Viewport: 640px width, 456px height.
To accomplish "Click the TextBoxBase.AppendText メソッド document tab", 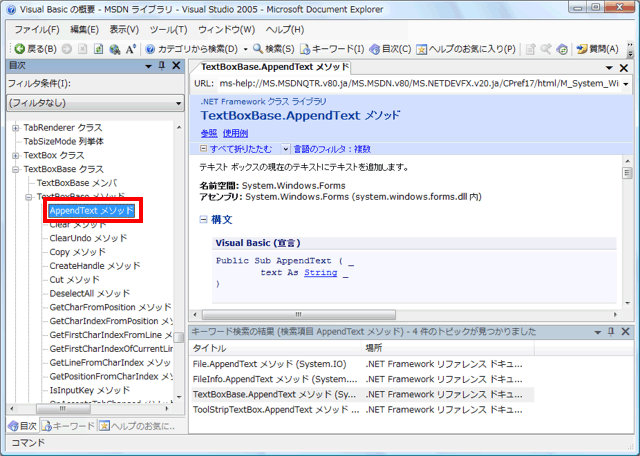I will (275, 67).
